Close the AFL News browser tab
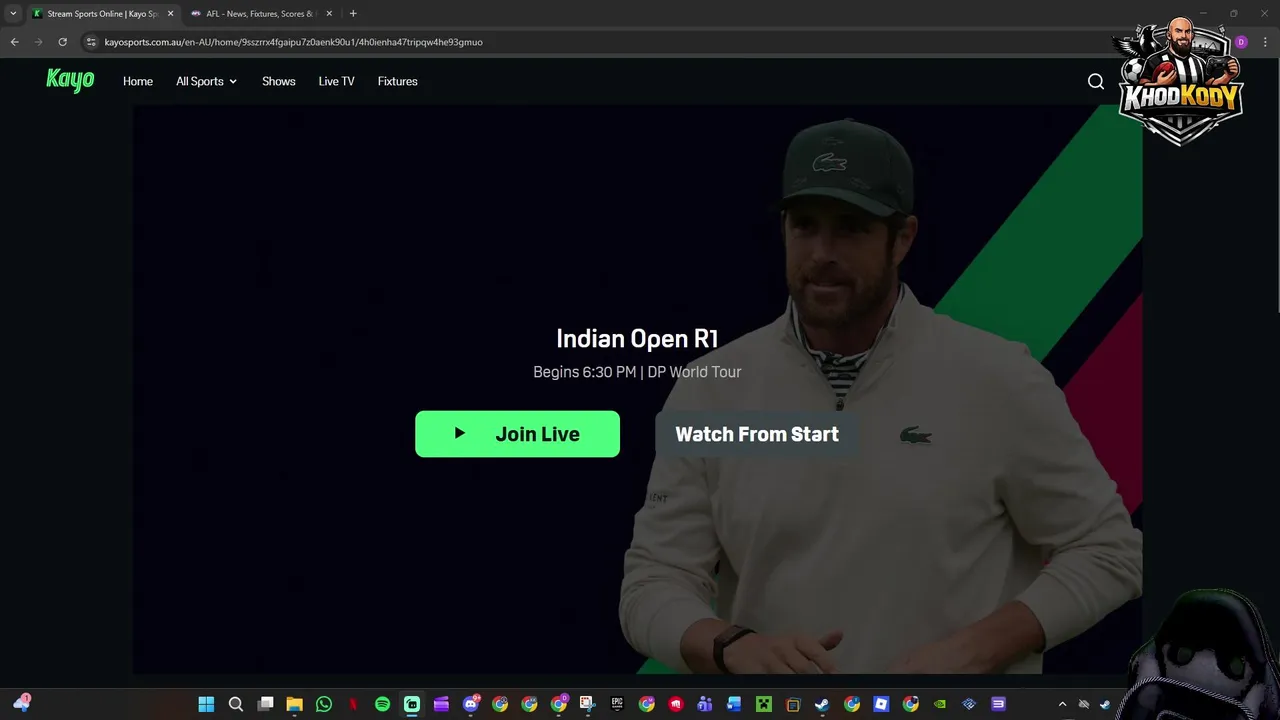 click(x=329, y=14)
